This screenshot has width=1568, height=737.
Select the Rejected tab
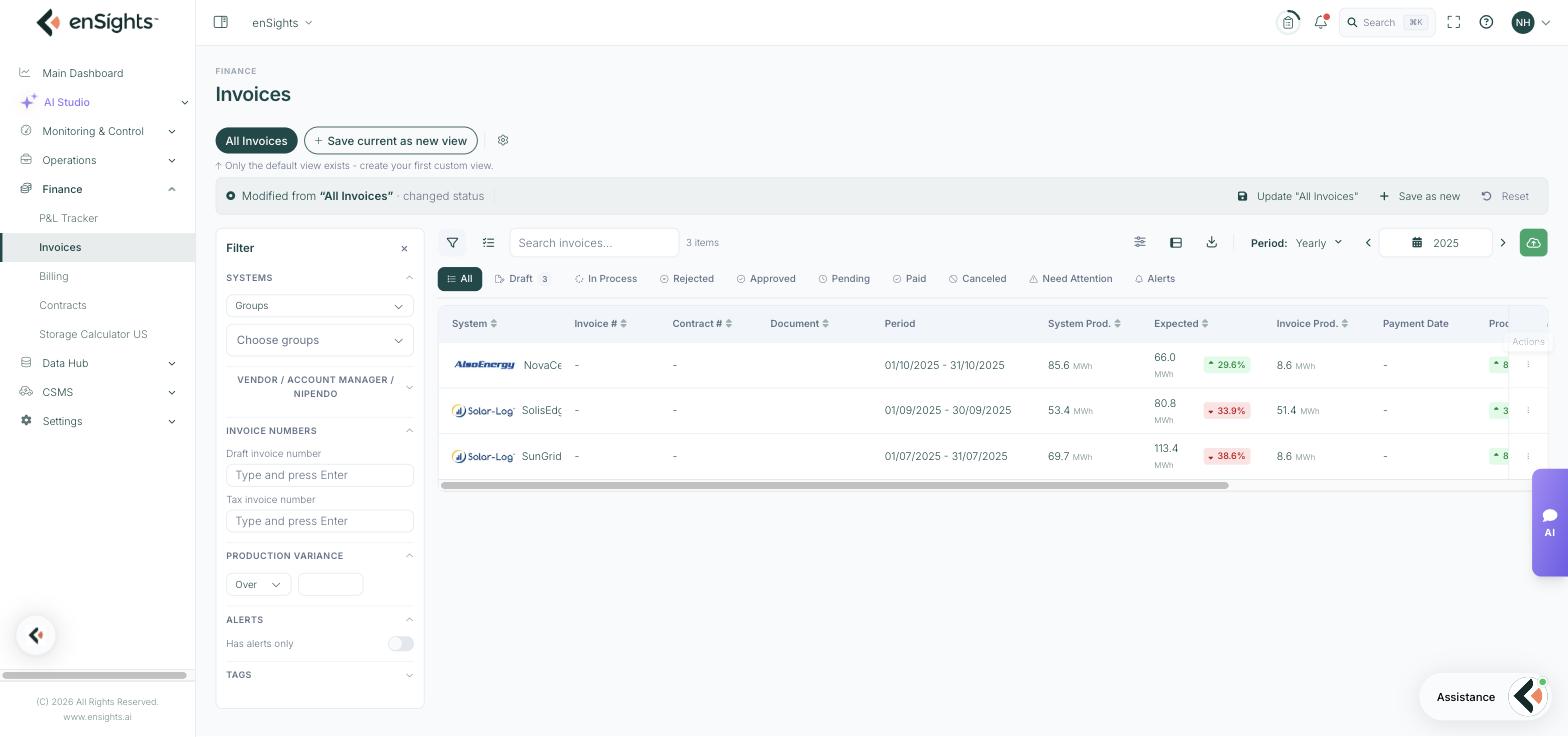(x=687, y=279)
